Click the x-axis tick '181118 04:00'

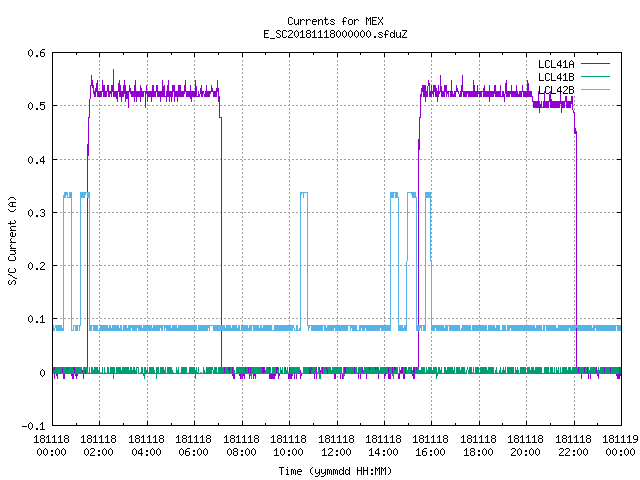[x=147, y=446]
